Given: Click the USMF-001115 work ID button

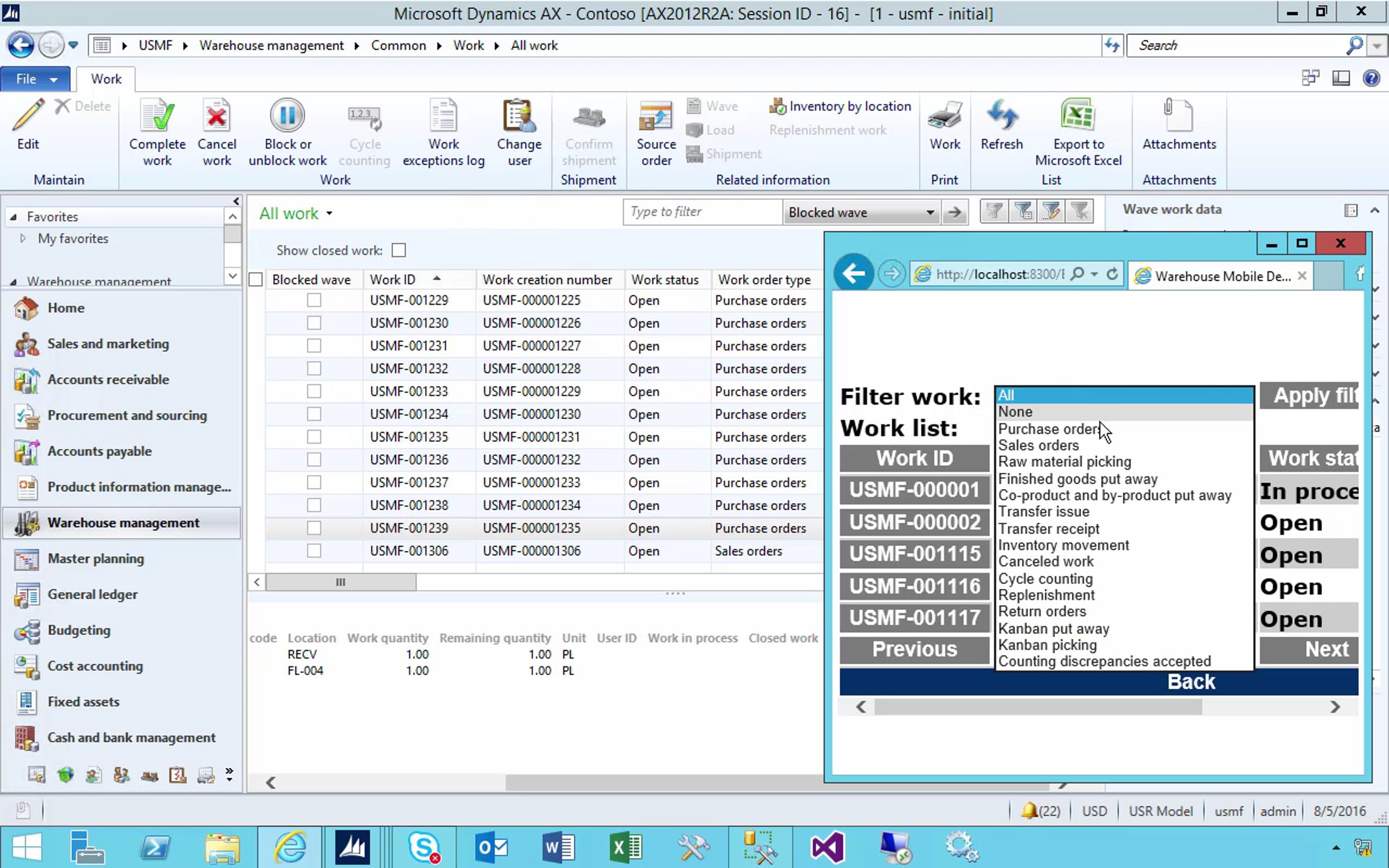Looking at the screenshot, I should pos(914,554).
